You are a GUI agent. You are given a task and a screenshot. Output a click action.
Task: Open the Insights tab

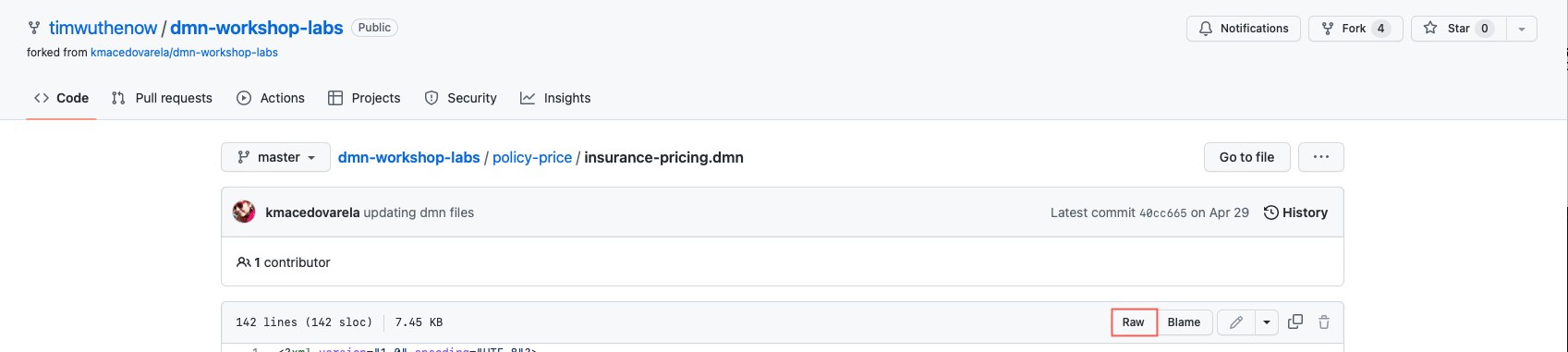[555, 98]
